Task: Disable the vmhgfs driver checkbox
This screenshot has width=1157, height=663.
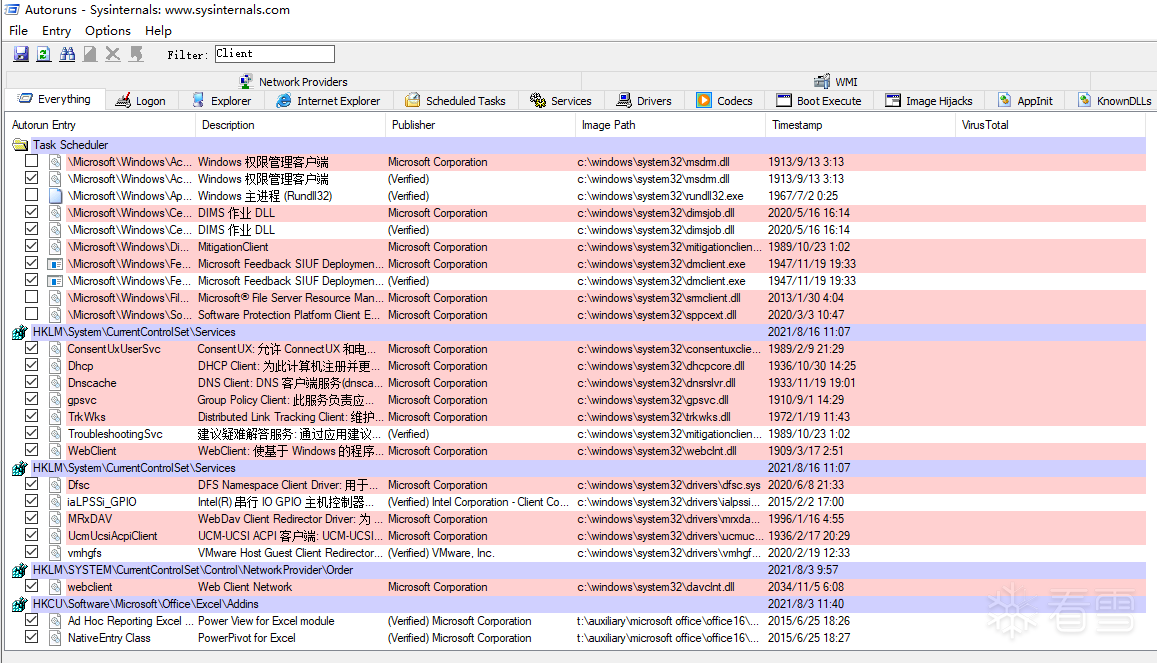Action: click(x=31, y=552)
